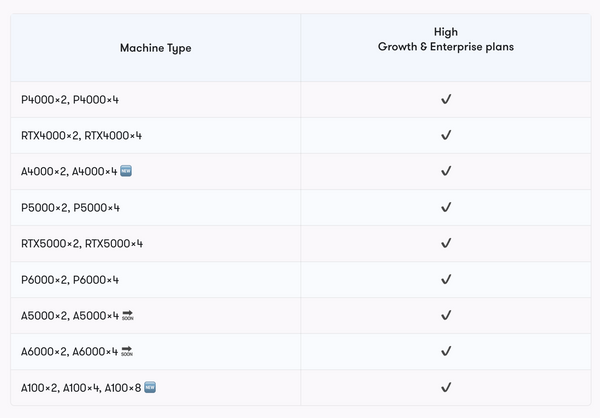600x418 pixels.
Task: Click the checkmark in the P6000 row
Action: click(446, 279)
